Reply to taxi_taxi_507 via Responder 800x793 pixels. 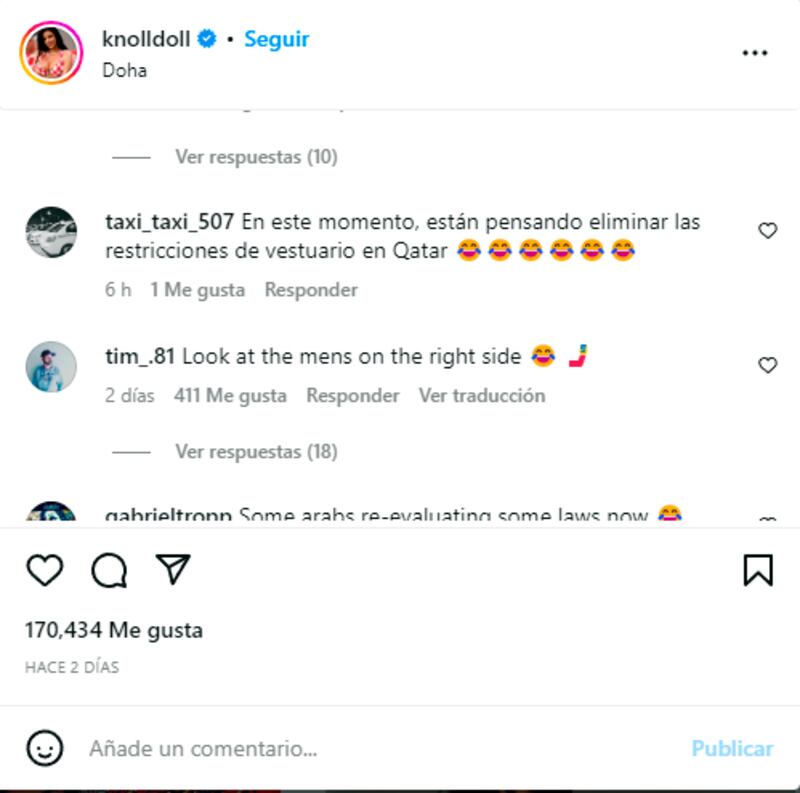311,290
